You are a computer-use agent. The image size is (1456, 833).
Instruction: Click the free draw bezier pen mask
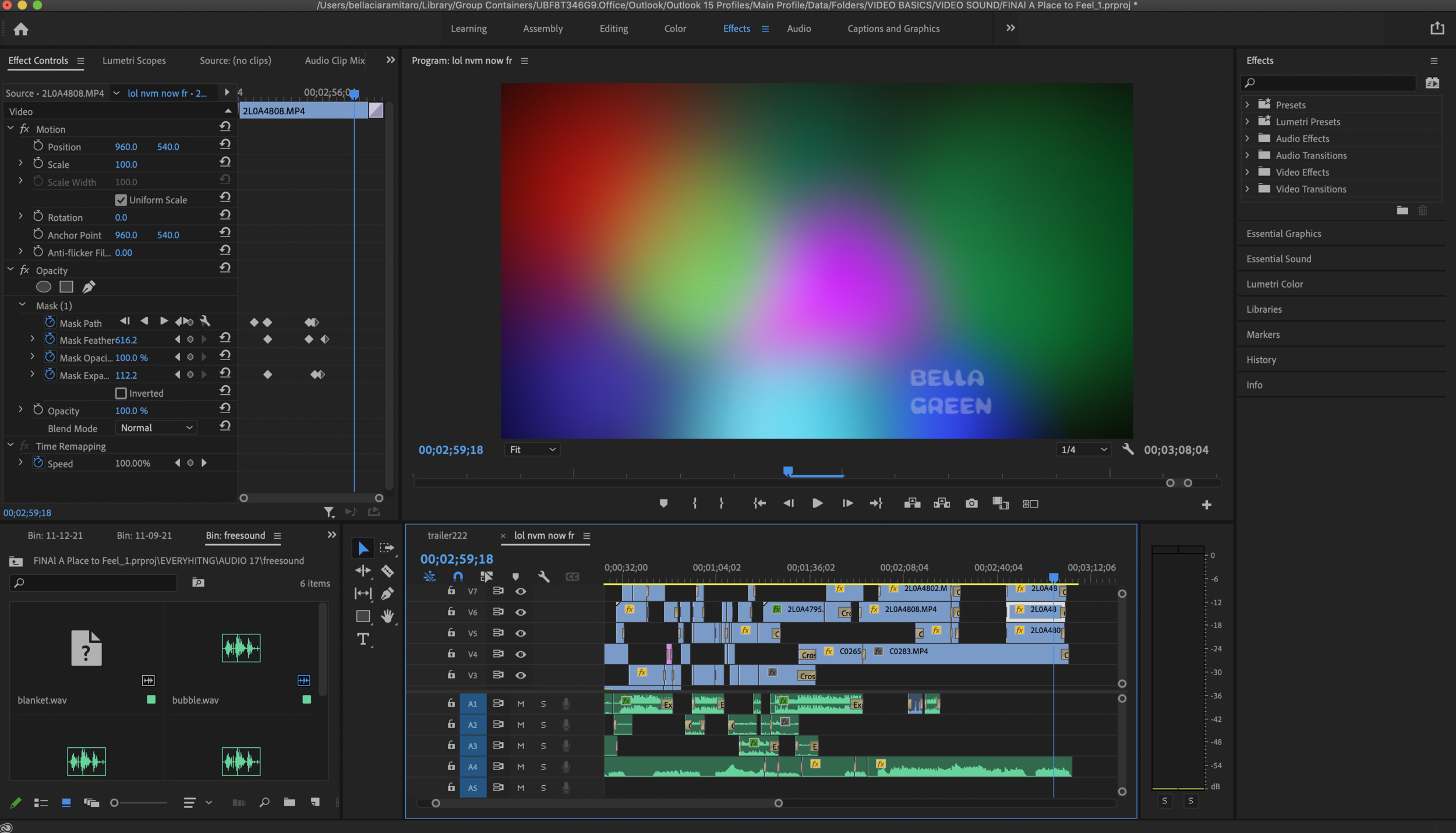(x=89, y=287)
